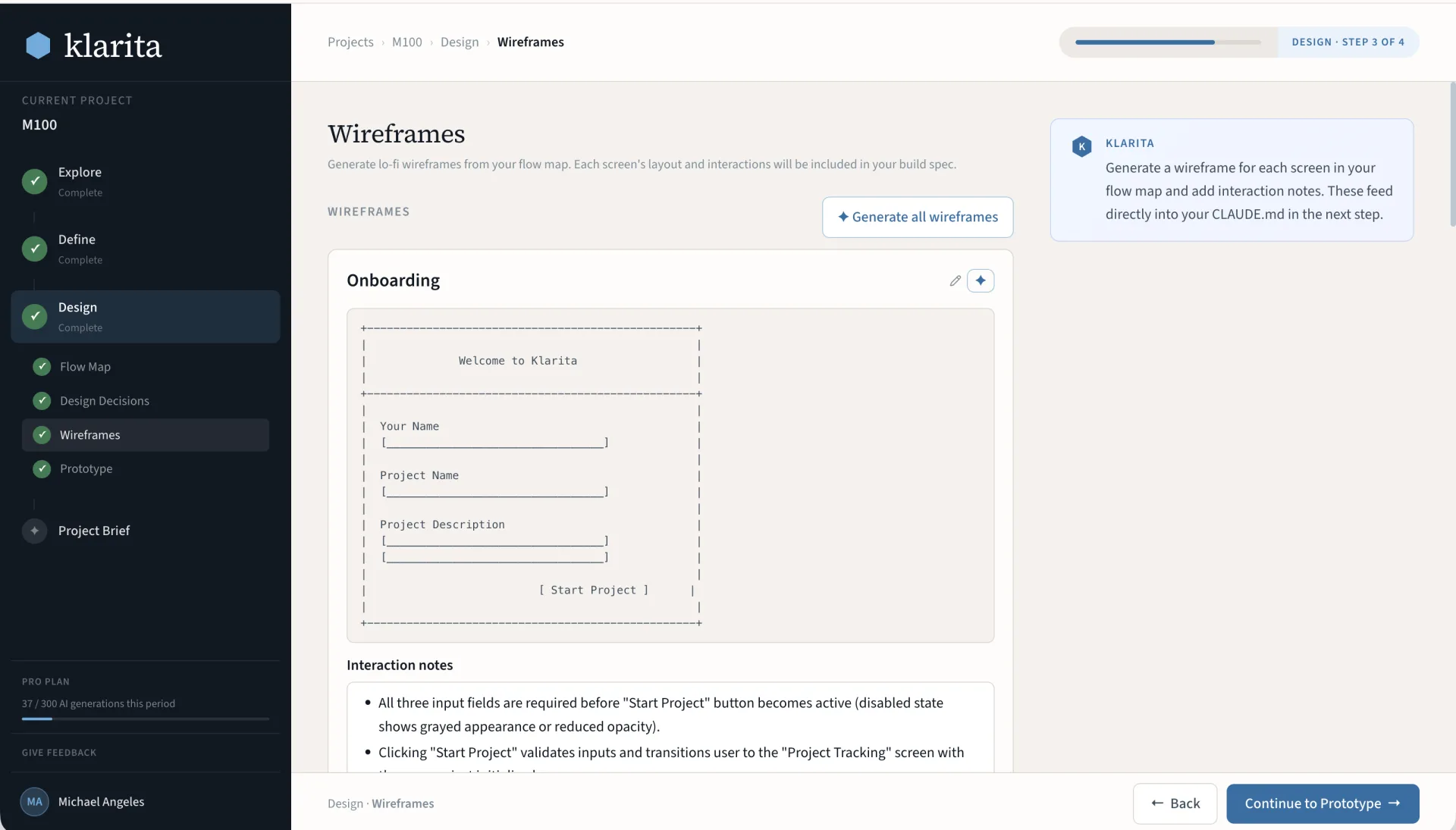
Task: Click Design breadcrumb link
Action: tap(460, 42)
